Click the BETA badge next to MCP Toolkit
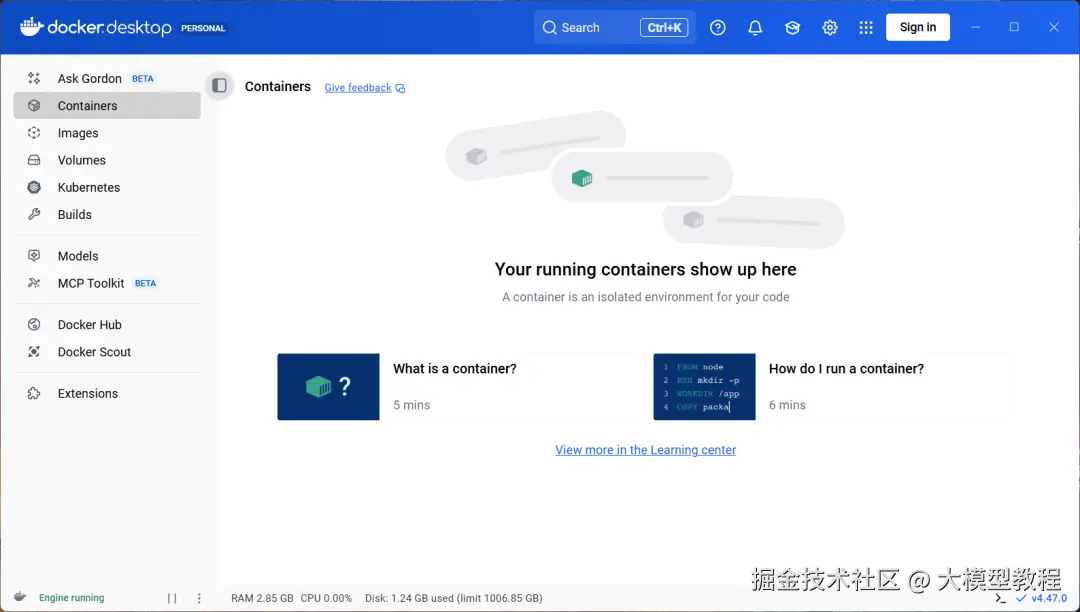Image resolution: width=1080 pixels, height=612 pixels. (145, 283)
